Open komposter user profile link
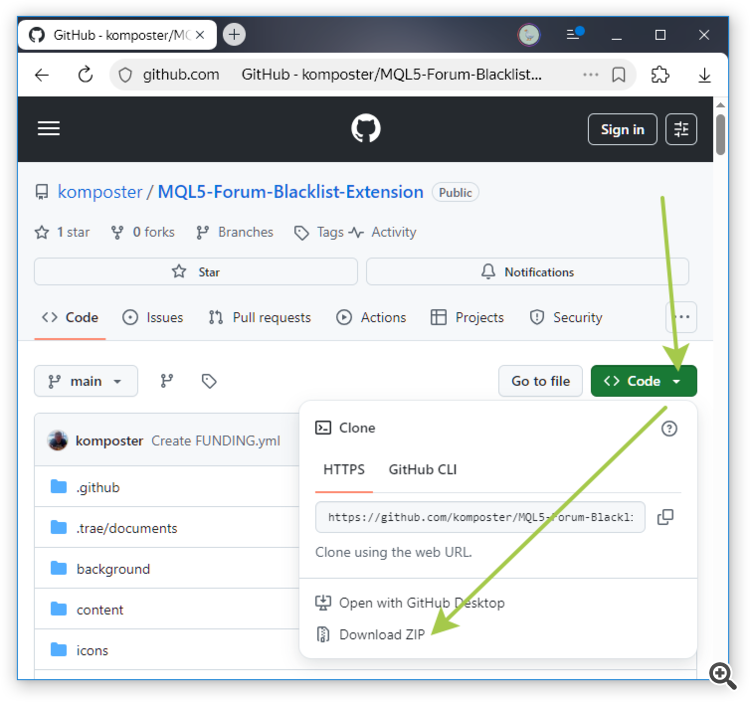The width and height of the screenshot is (750, 702). click(x=100, y=192)
